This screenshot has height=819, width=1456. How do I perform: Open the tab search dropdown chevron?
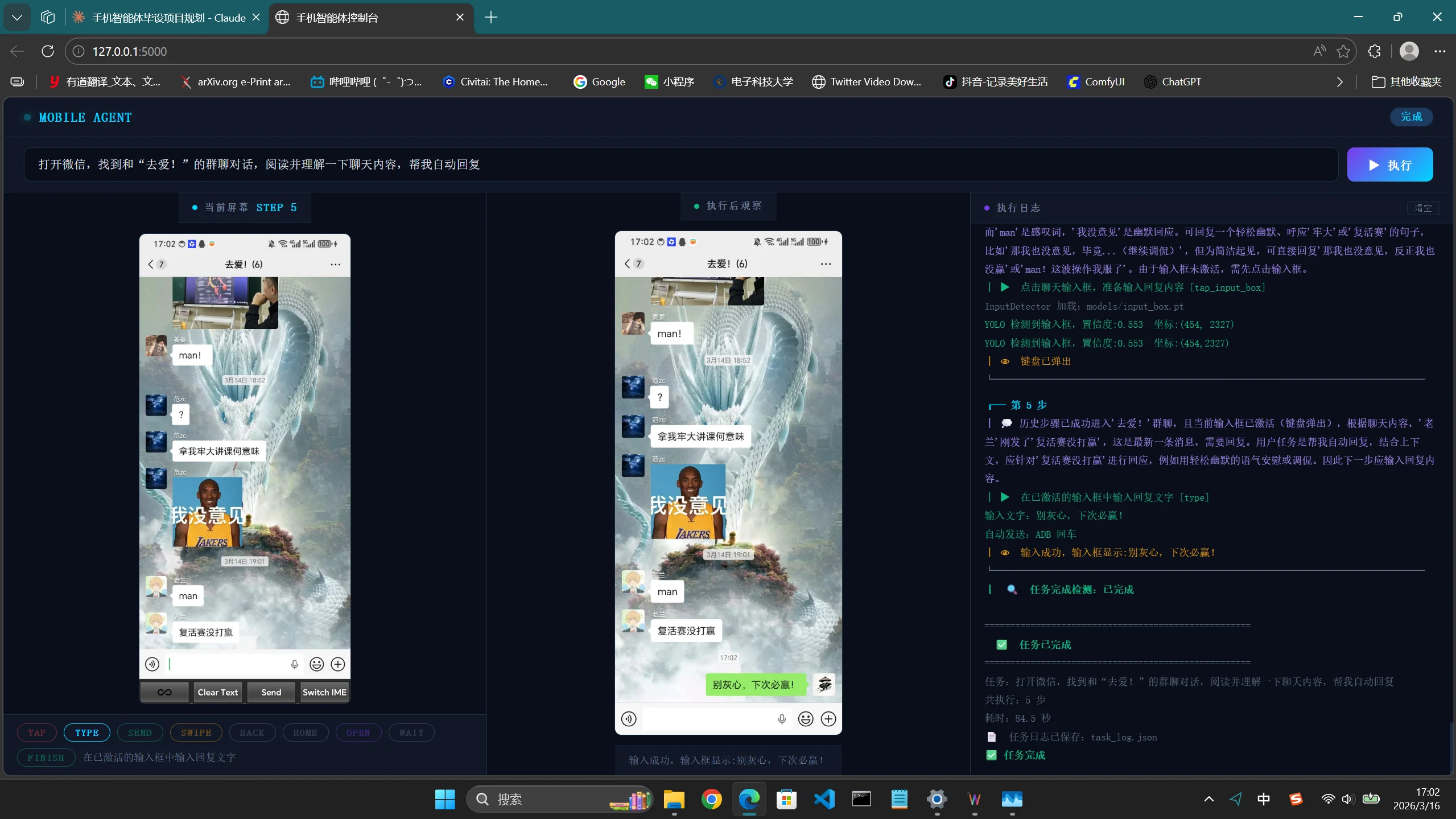[17, 18]
